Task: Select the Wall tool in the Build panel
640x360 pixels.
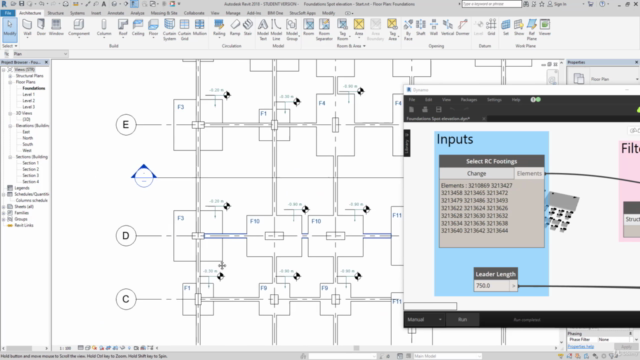Action: click(27, 27)
